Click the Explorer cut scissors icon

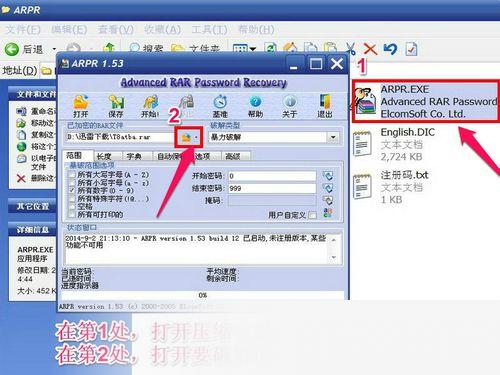[x=350, y=49]
